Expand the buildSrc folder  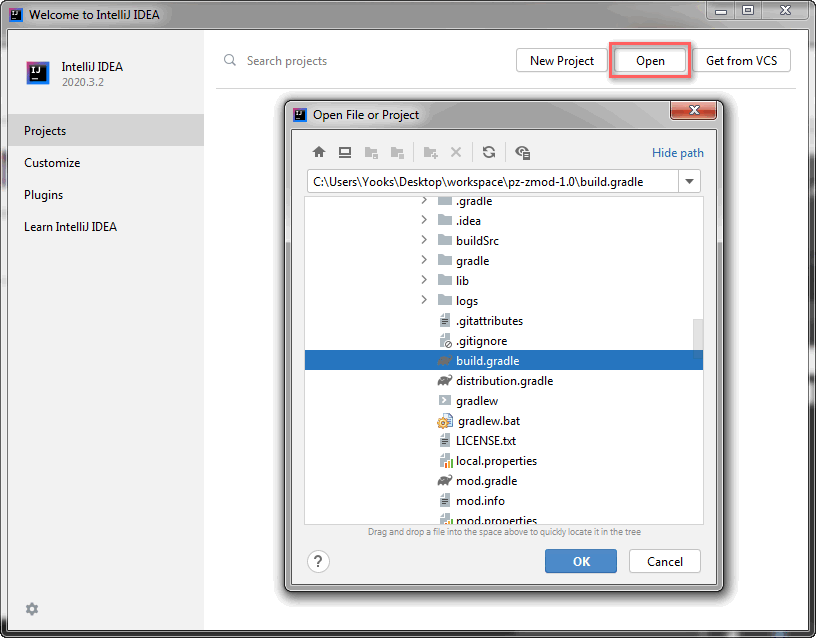click(x=424, y=240)
